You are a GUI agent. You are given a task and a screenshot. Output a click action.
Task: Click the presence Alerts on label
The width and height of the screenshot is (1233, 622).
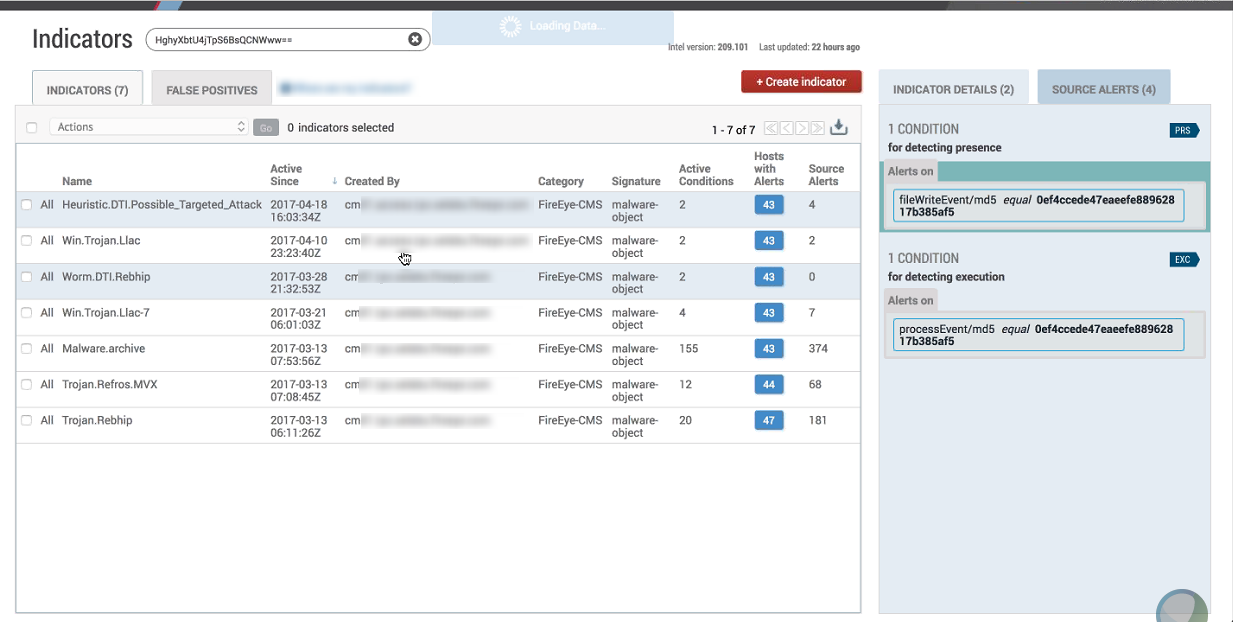pyautogui.click(x=911, y=171)
